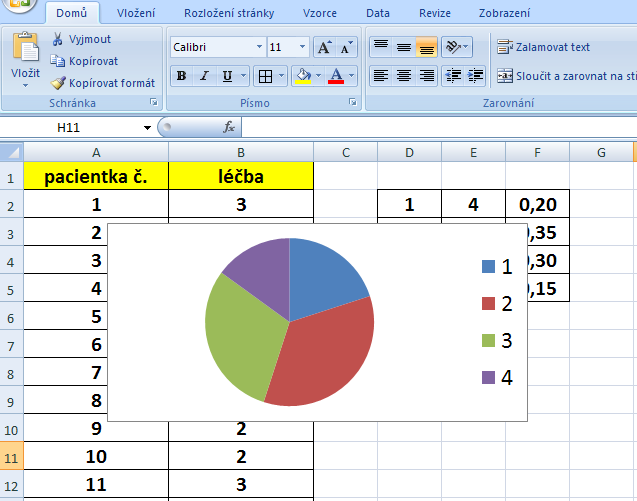637x501 pixels.
Task: Select row 11 header
Action: pyautogui.click(x=11, y=457)
